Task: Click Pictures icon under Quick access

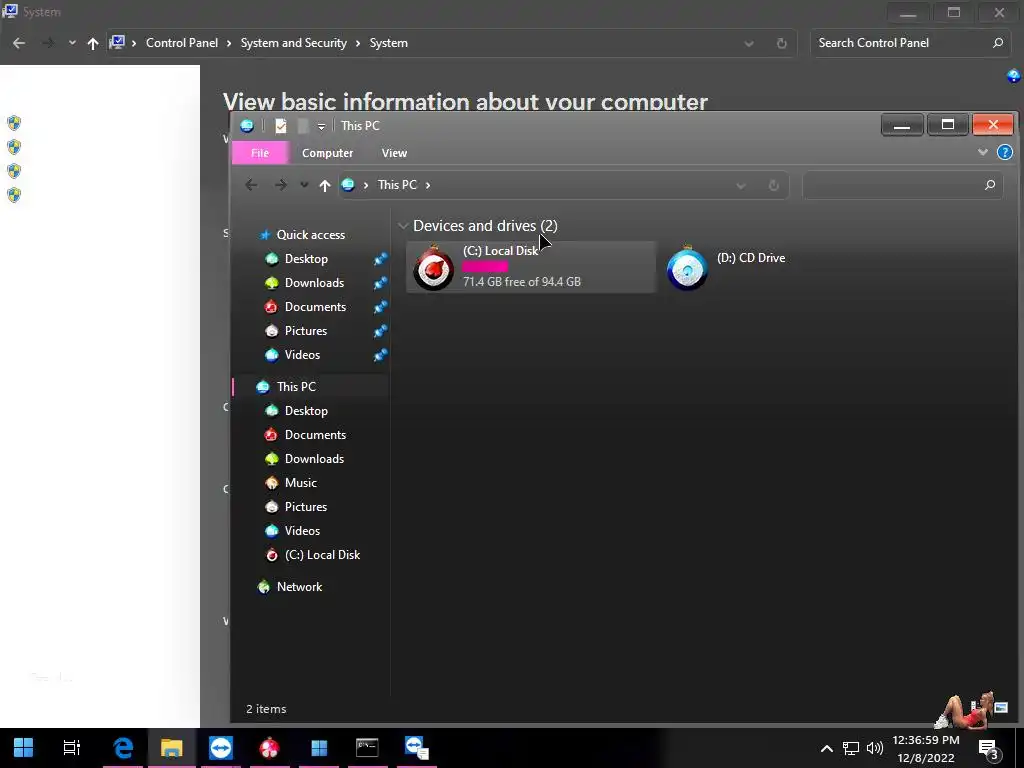Action: (272, 331)
